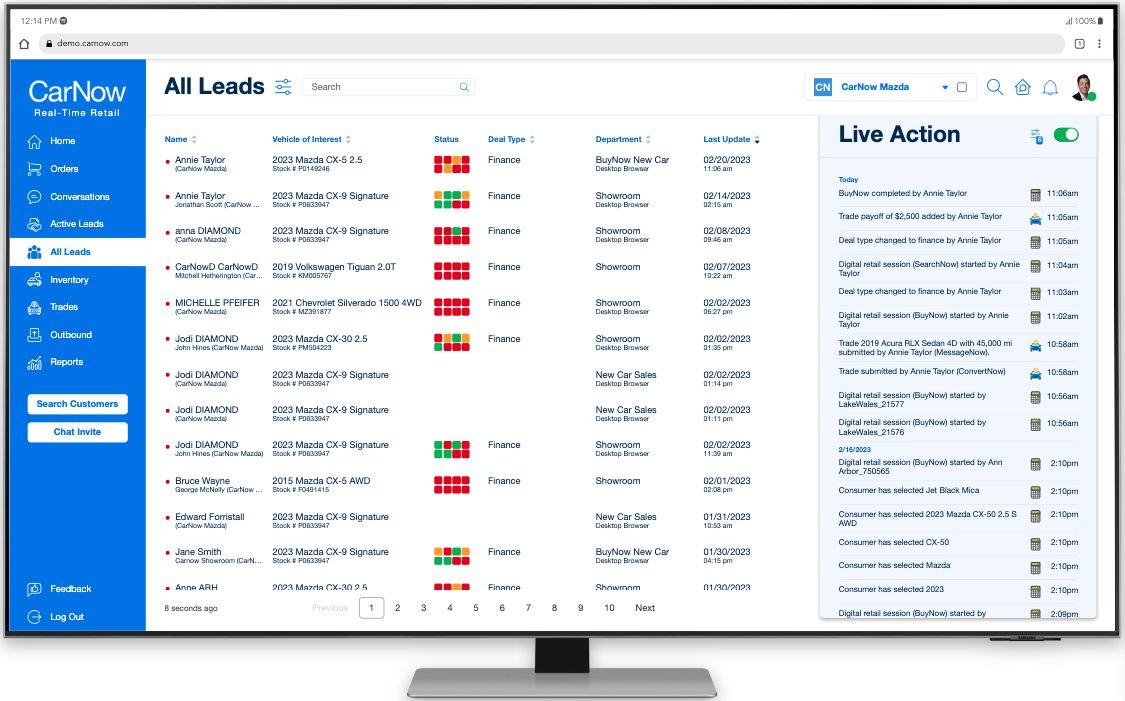Screen dimensions: 1125x701
Task: Click 2015 Mazda CX-5 AWD vehicle
Action: click(321, 481)
